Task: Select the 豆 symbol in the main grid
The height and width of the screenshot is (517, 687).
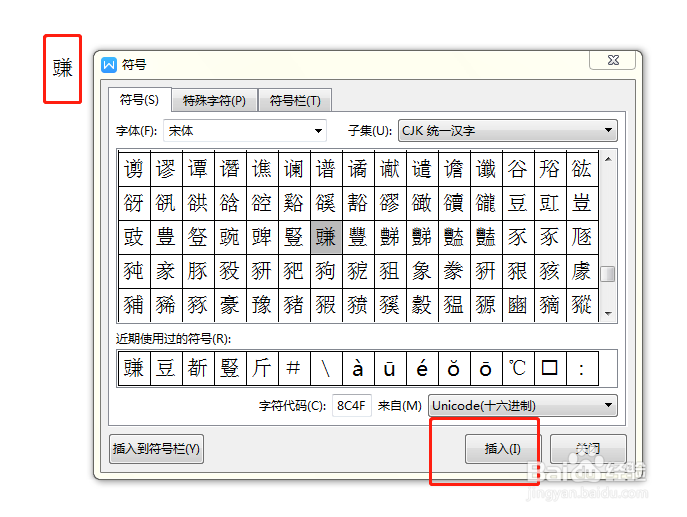Action: (x=518, y=203)
